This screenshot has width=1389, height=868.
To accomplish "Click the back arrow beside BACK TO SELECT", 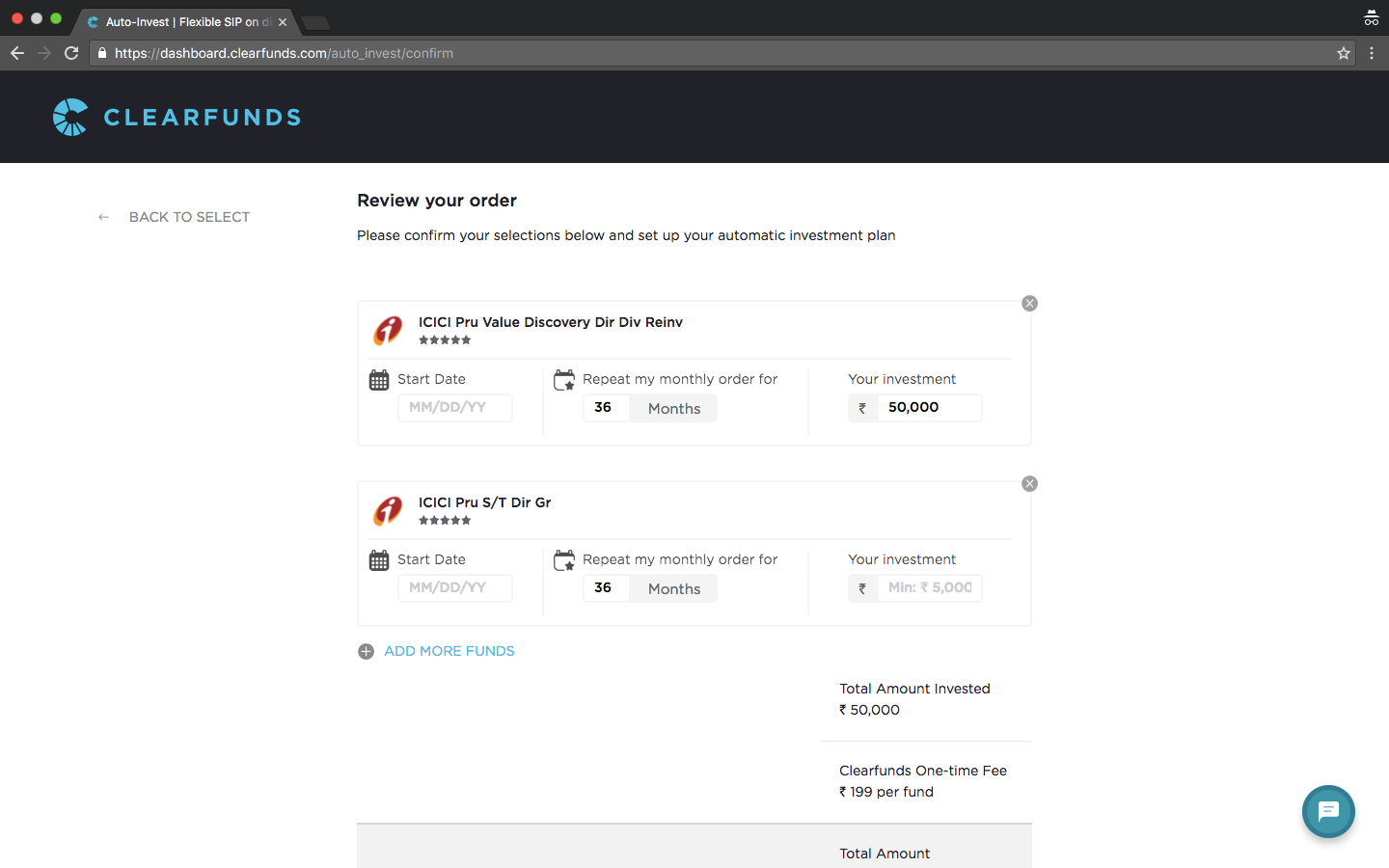I will coord(103,217).
